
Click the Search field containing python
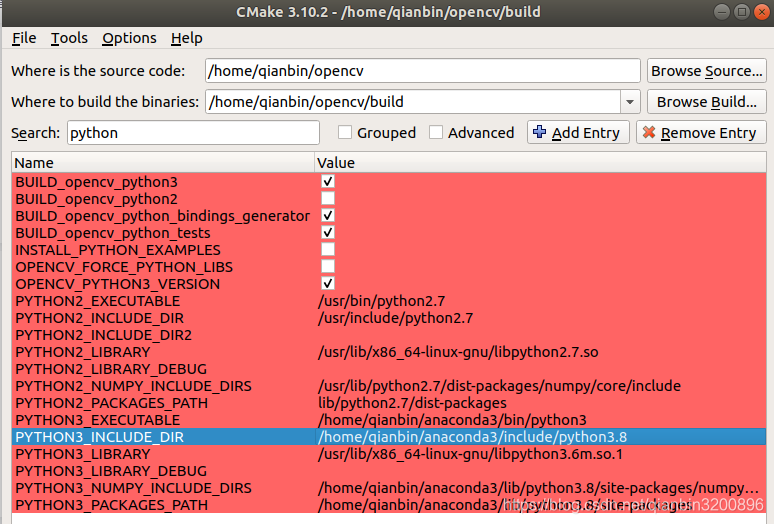click(193, 132)
